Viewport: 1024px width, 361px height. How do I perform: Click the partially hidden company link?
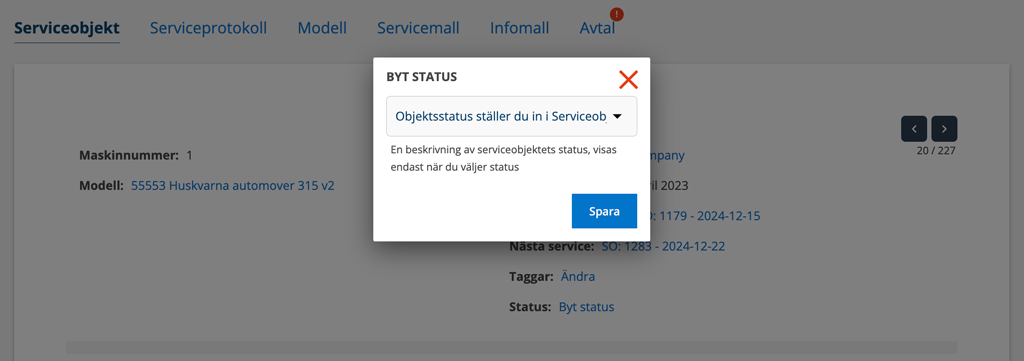tap(667, 155)
